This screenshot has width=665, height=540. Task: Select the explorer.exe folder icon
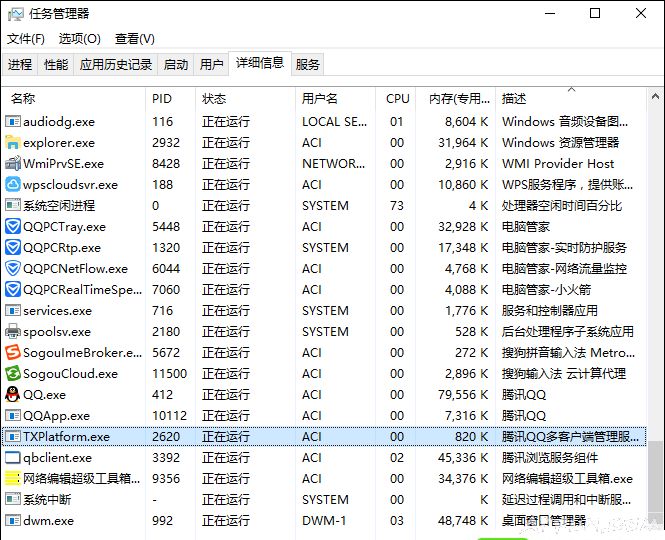tap(13, 142)
